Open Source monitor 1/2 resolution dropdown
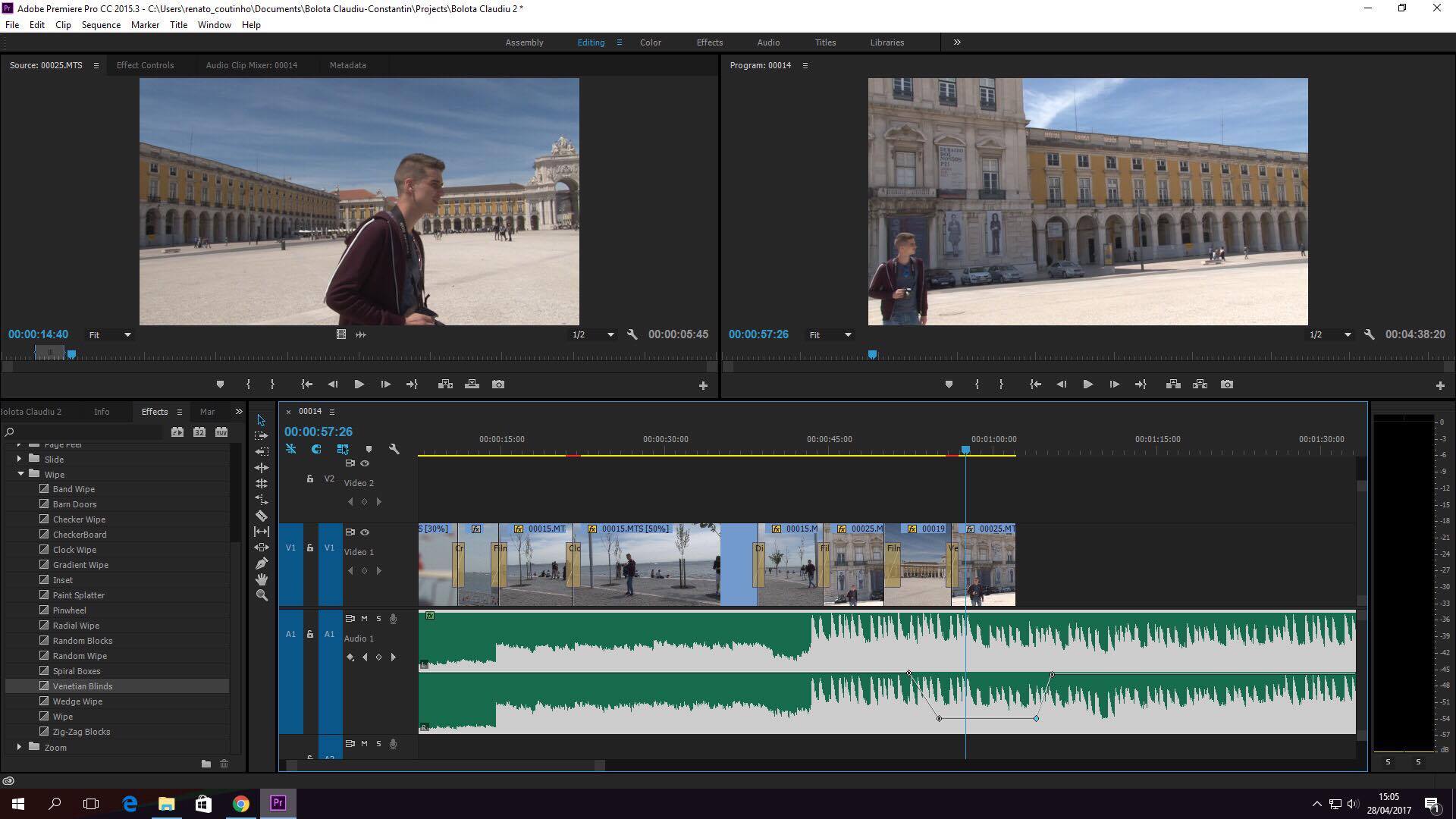 coord(593,334)
